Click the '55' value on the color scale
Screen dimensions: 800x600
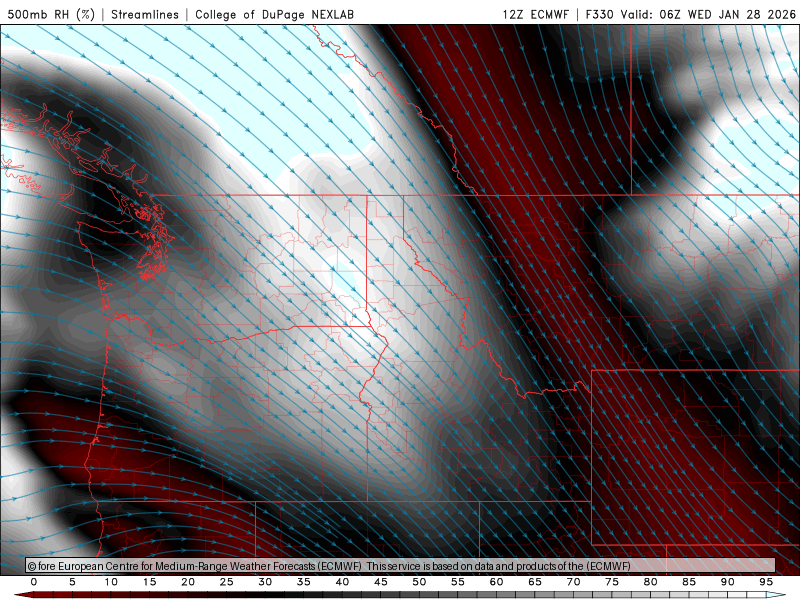458,582
